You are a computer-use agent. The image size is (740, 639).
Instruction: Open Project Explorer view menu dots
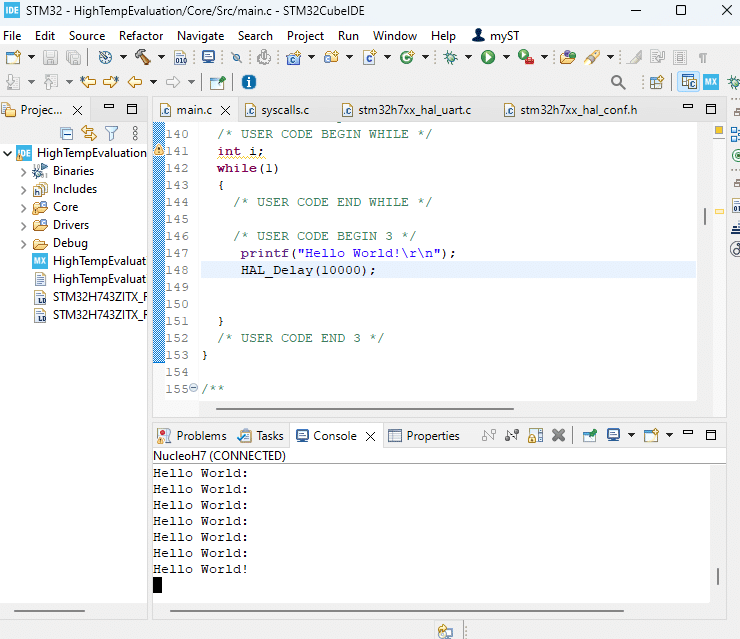135,134
